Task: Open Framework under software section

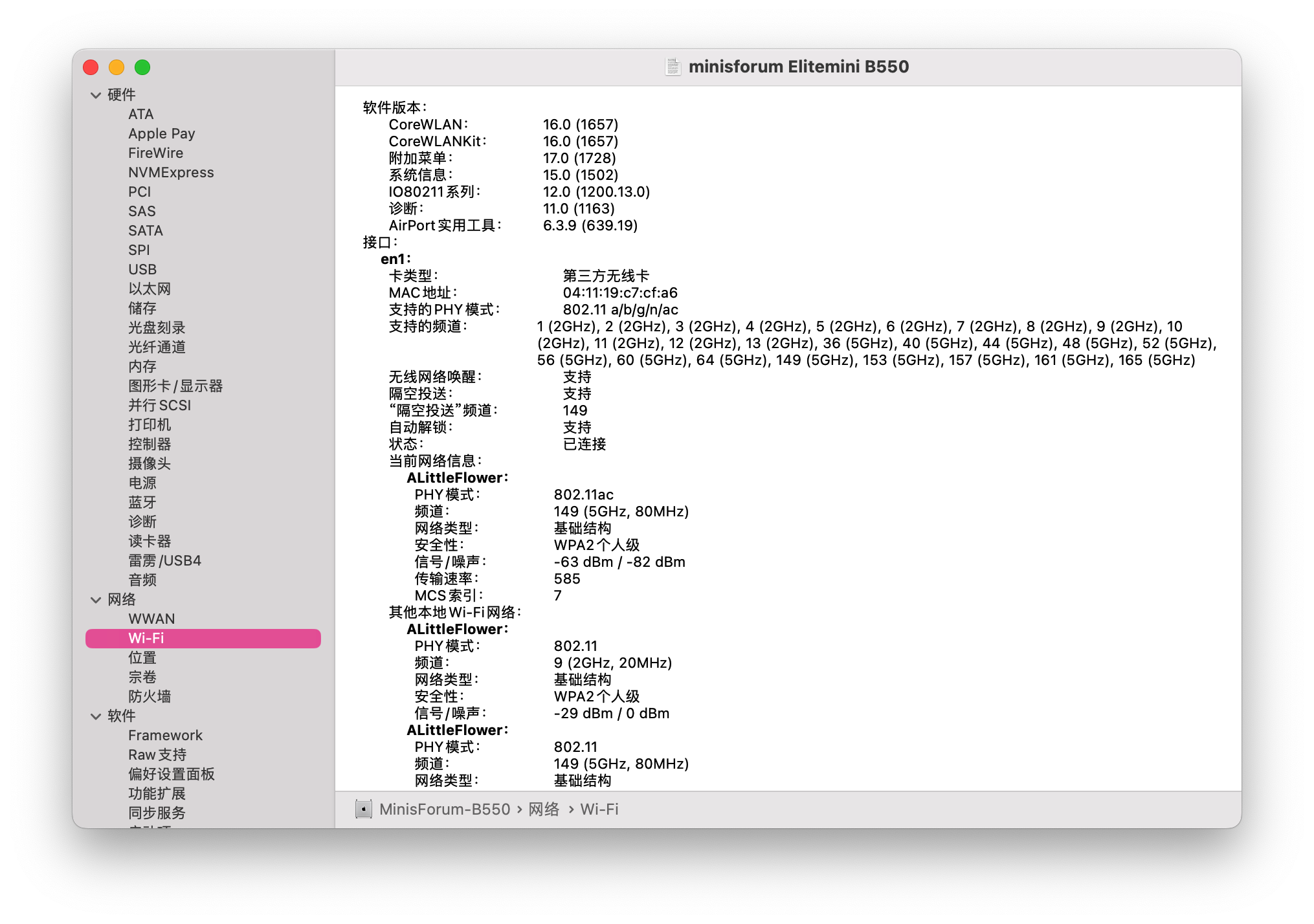Action: point(165,735)
